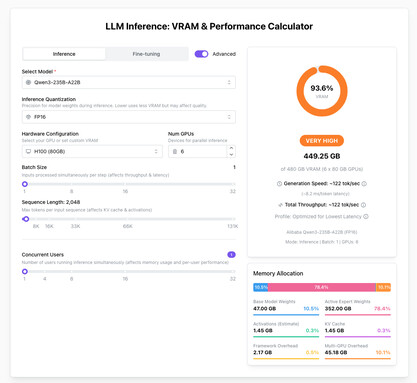The height and width of the screenshot is (383, 417).
Task: Increase Num GPUs with up arrow
Action: coord(231,148)
